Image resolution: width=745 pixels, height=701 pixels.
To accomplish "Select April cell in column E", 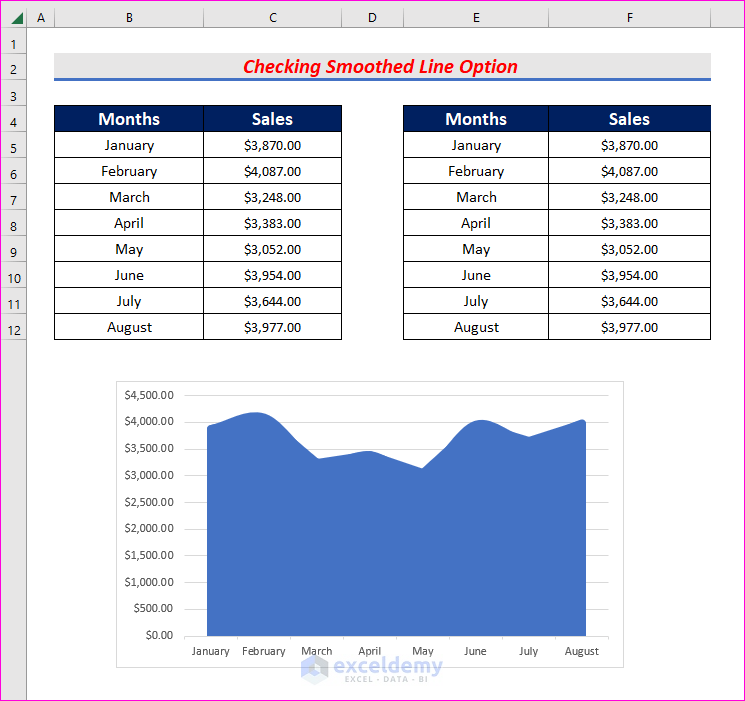I will (x=476, y=223).
